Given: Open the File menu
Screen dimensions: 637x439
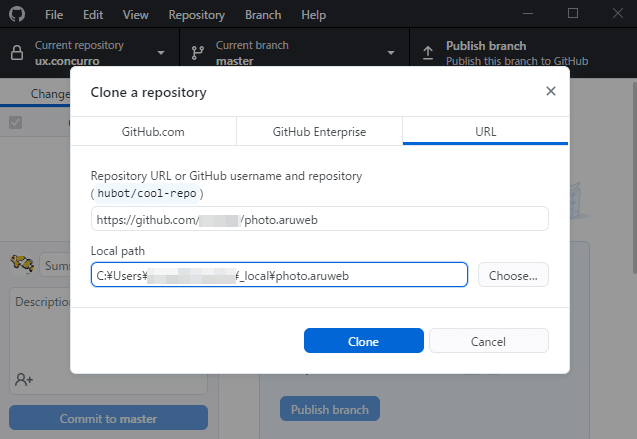Looking at the screenshot, I should 54,15.
